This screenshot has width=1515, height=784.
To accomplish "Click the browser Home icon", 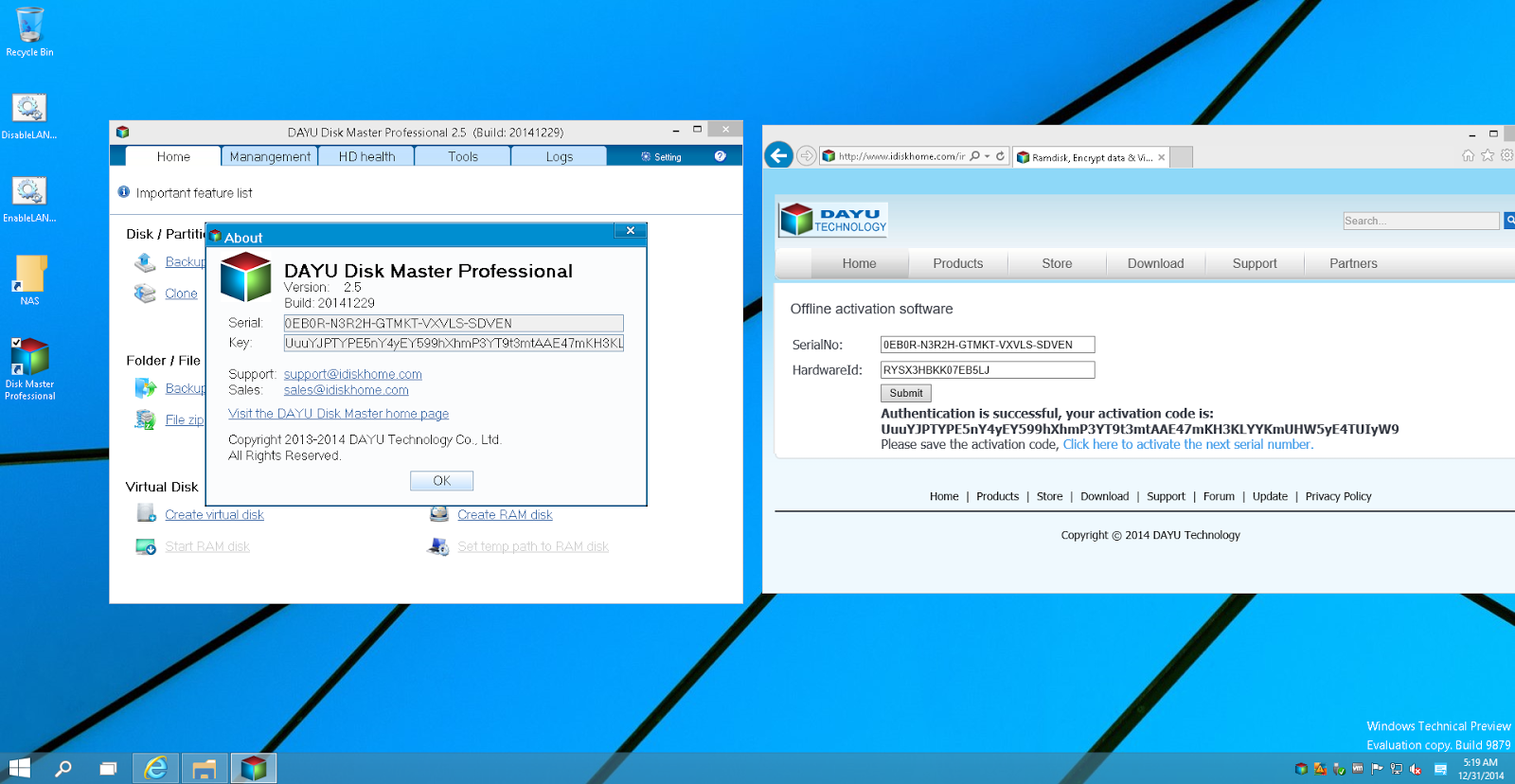I will [1468, 155].
